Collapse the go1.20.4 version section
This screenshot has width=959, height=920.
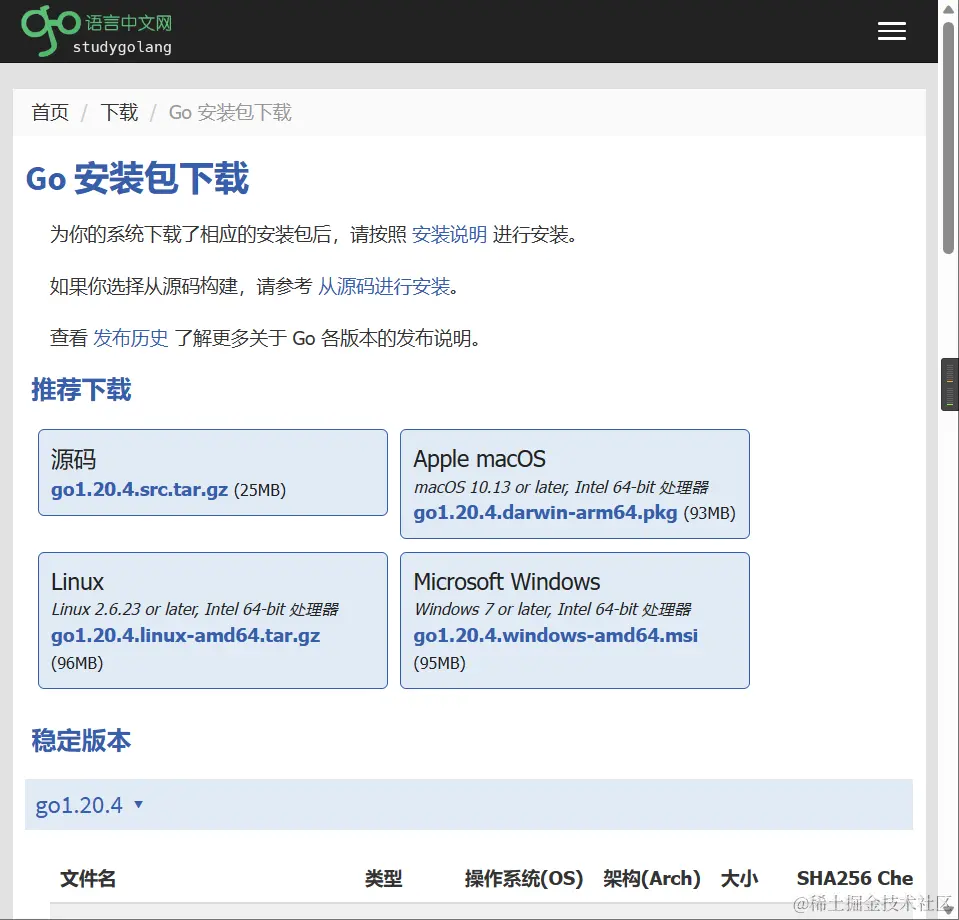click(x=468, y=804)
